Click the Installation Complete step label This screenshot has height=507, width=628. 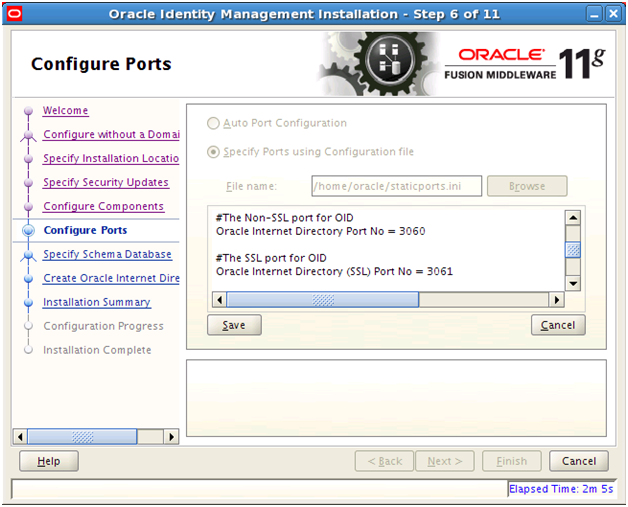[97, 350]
